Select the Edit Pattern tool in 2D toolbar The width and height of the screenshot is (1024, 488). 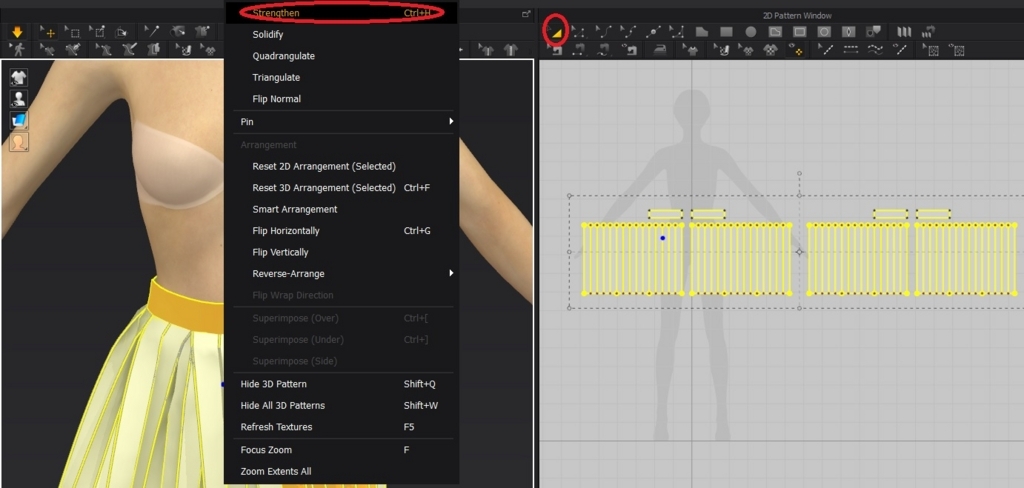[x=579, y=32]
